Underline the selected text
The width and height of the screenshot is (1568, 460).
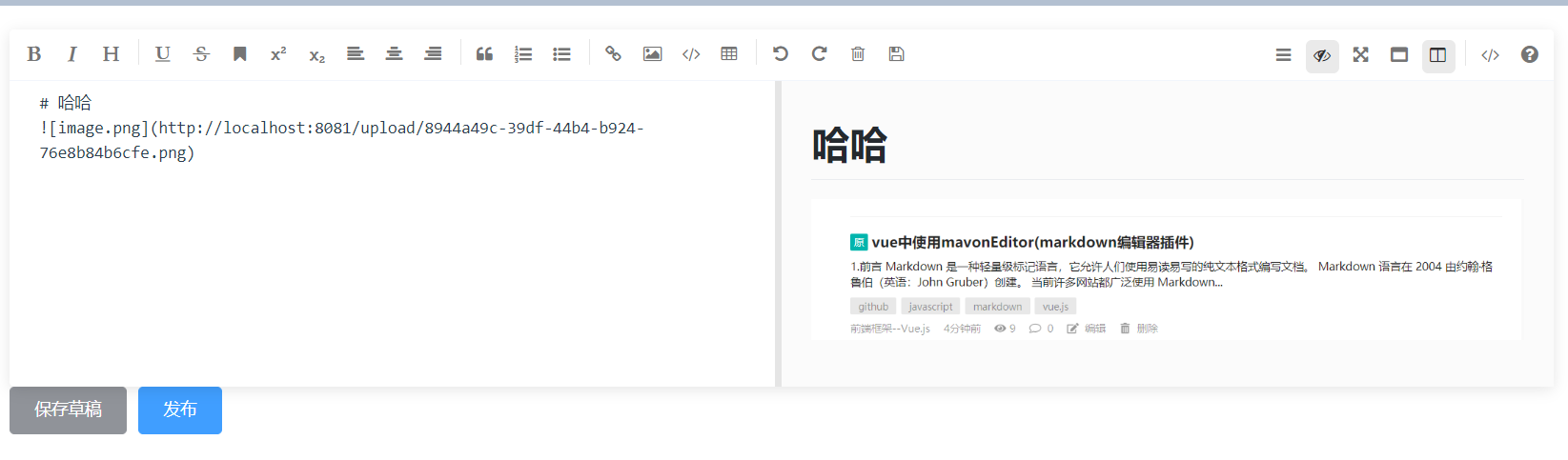click(x=163, y=54)
